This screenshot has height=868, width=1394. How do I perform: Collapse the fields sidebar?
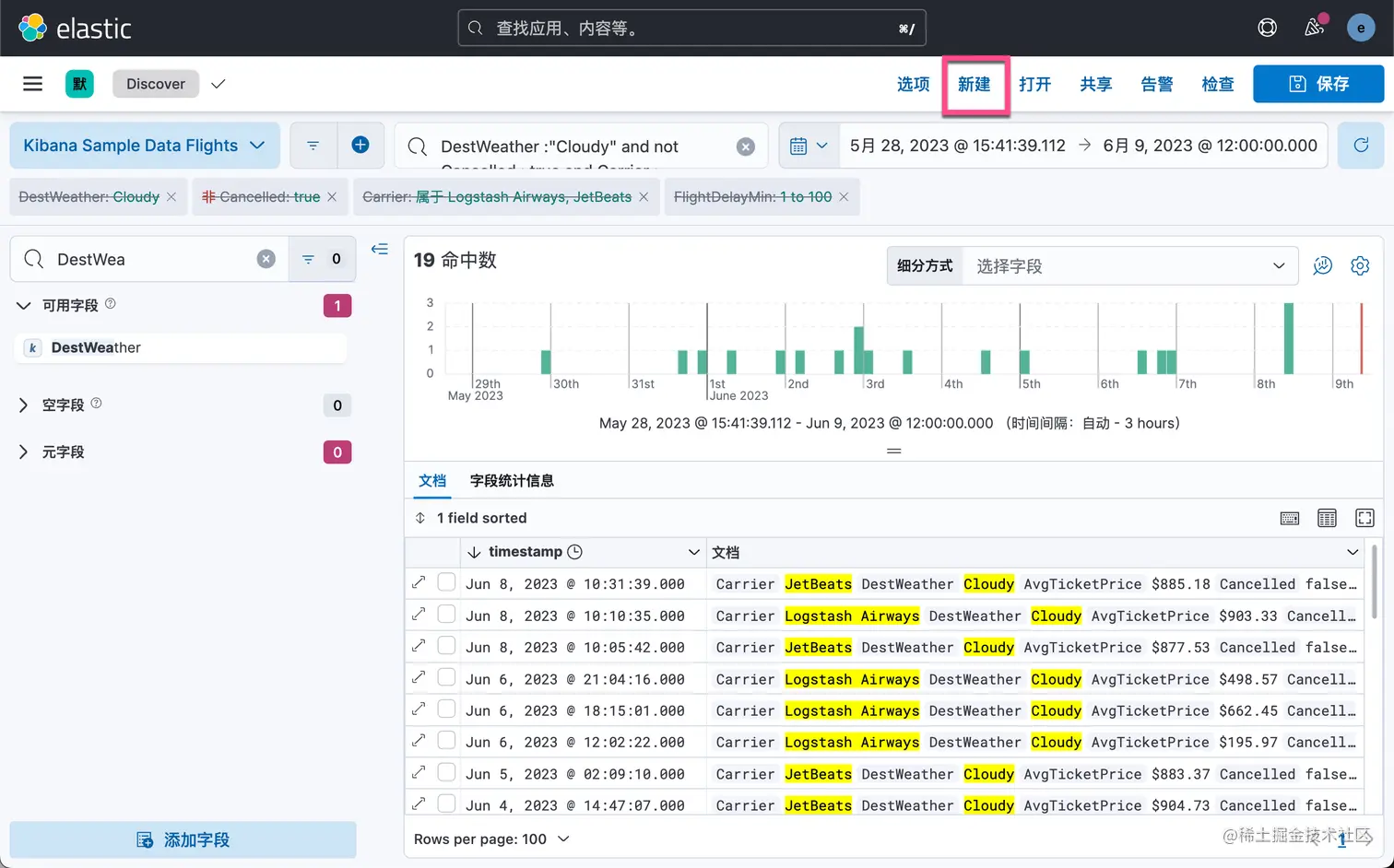point(380,249)
